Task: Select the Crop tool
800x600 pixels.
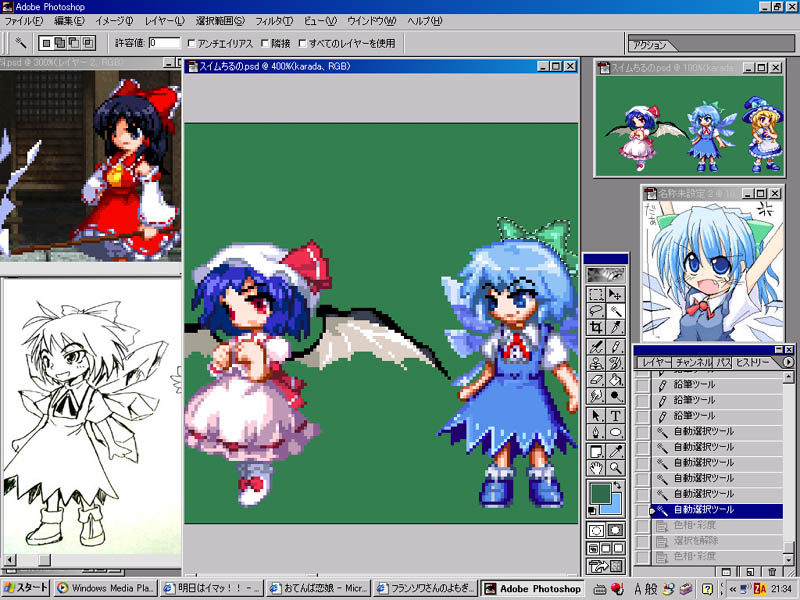Action: click(x=596, y=327)
